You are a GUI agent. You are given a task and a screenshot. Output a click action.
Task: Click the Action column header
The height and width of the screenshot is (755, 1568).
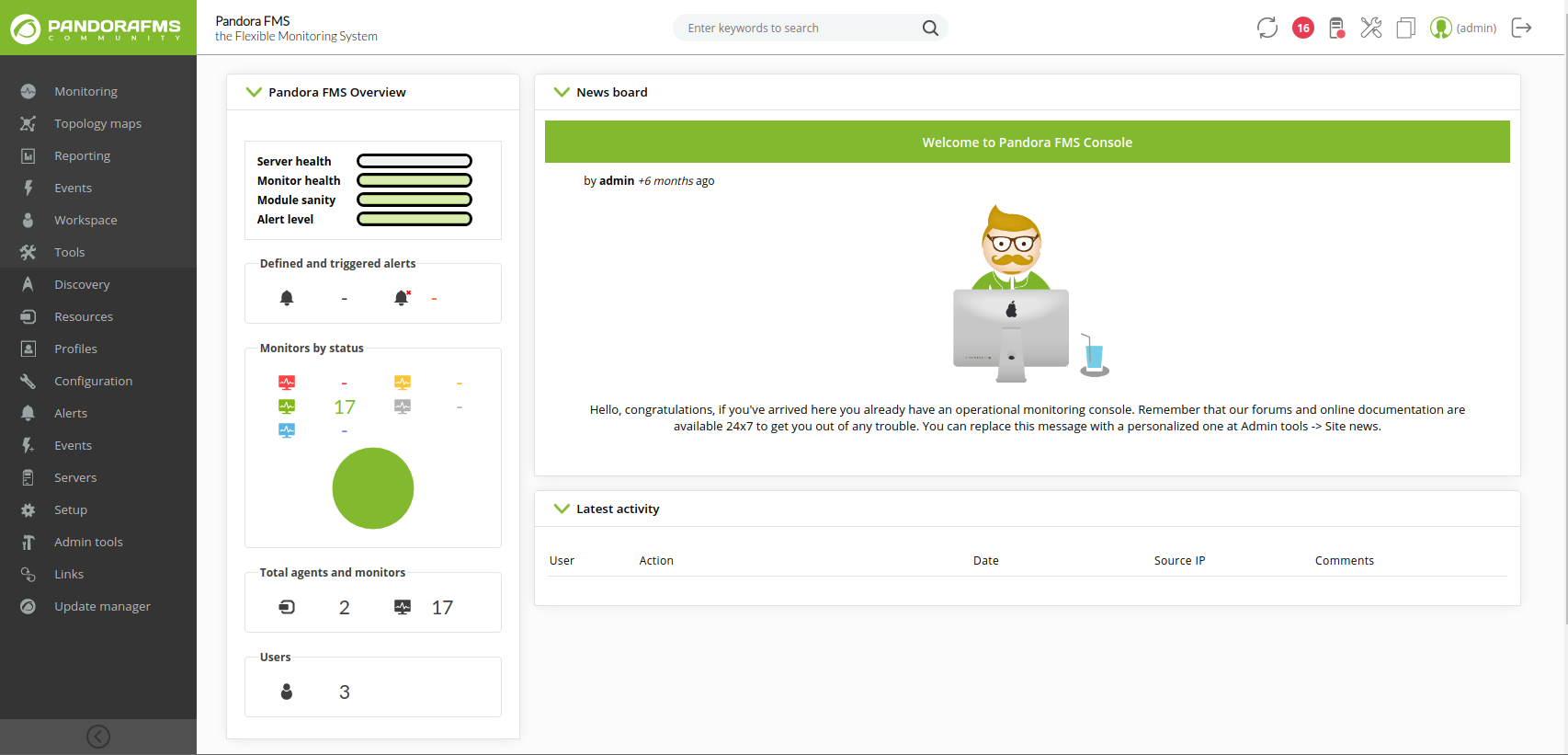click(656, 560)
